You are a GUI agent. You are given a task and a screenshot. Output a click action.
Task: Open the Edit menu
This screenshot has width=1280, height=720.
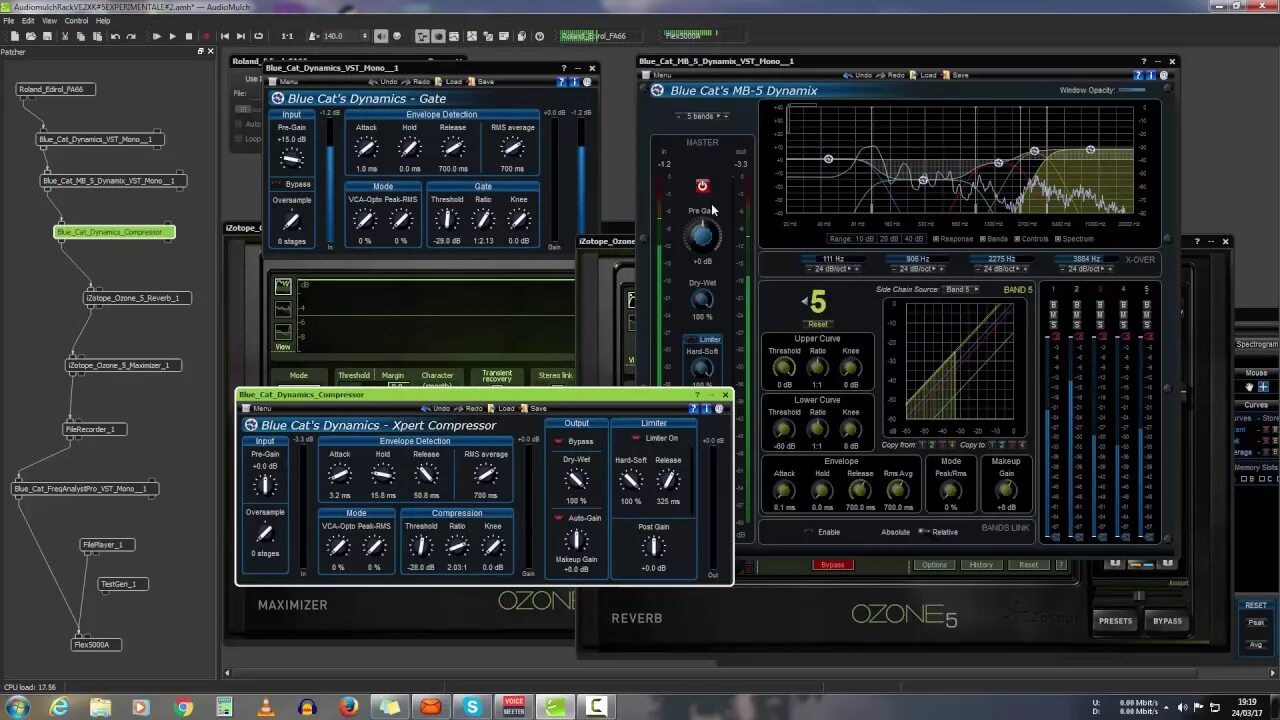pyautogui.click(x=28, y=20)
